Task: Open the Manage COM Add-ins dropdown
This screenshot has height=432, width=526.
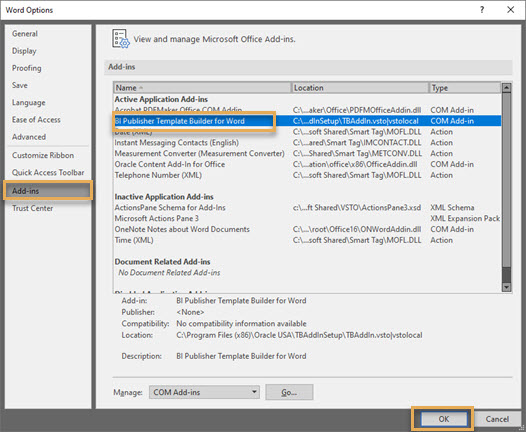Action: click(204, 392)
